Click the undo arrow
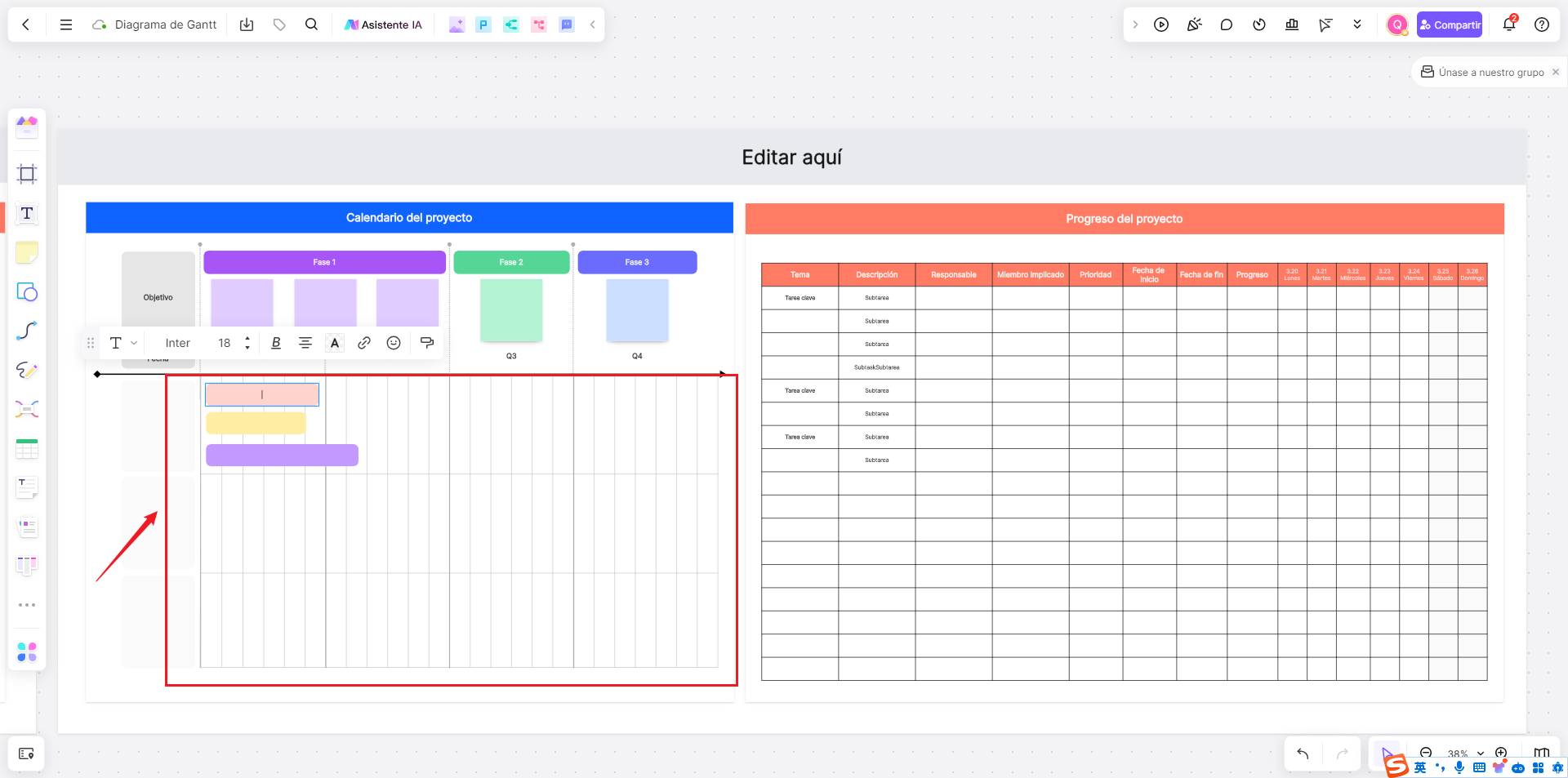 tap(1303, 754)
